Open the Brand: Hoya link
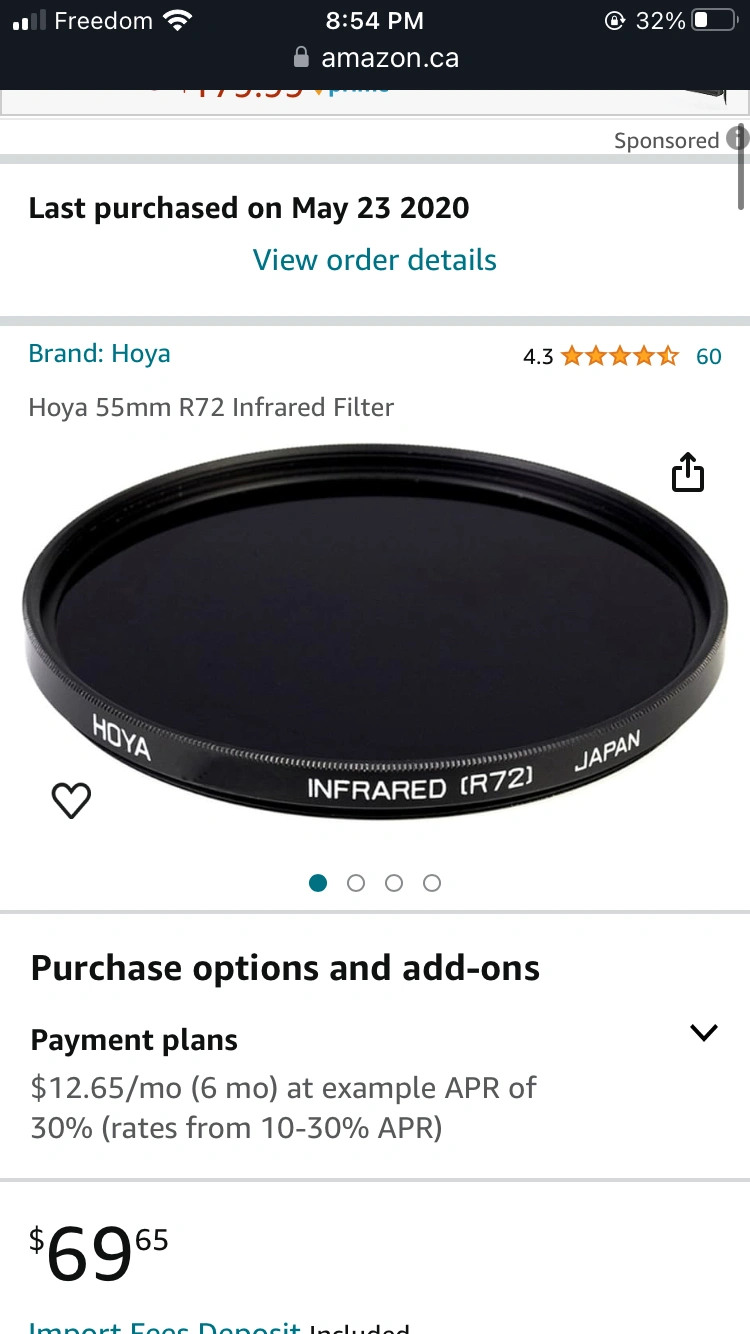Screen dimensions: 750x1334 (99, 354)
